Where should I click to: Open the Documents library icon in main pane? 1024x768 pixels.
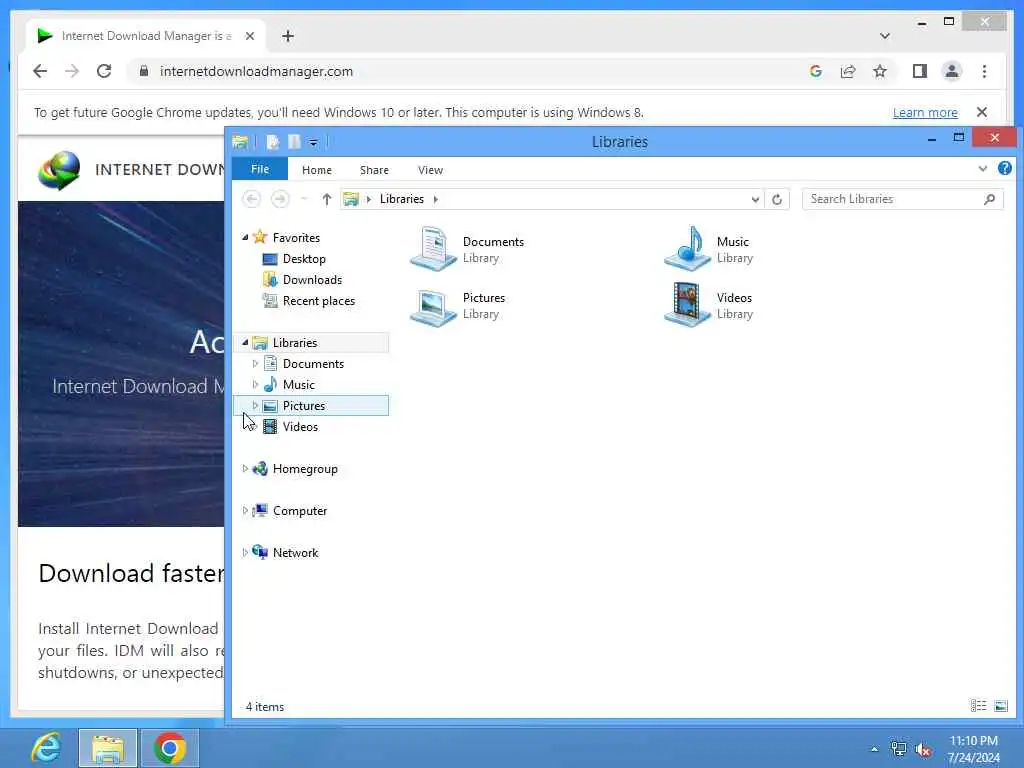[x=432, y=249]
